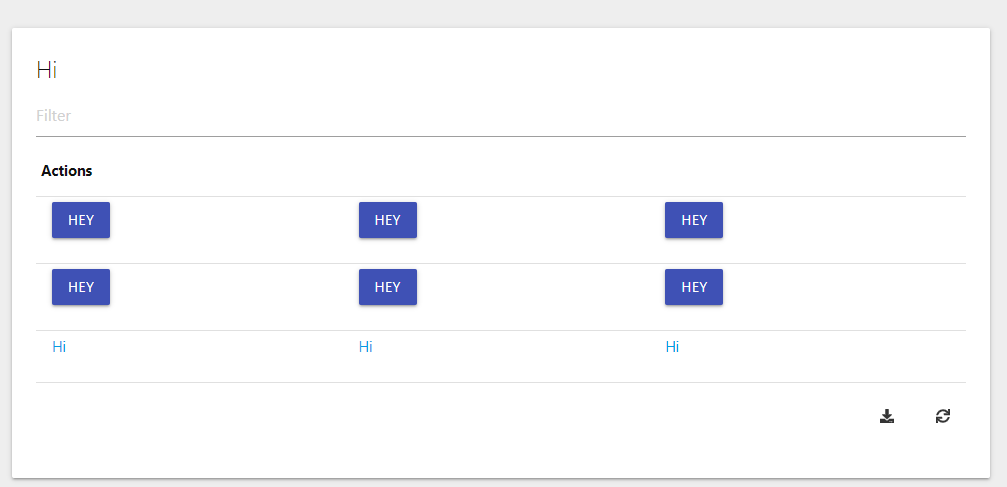Select the HEY button in second row, middle column

click(388, 287)
